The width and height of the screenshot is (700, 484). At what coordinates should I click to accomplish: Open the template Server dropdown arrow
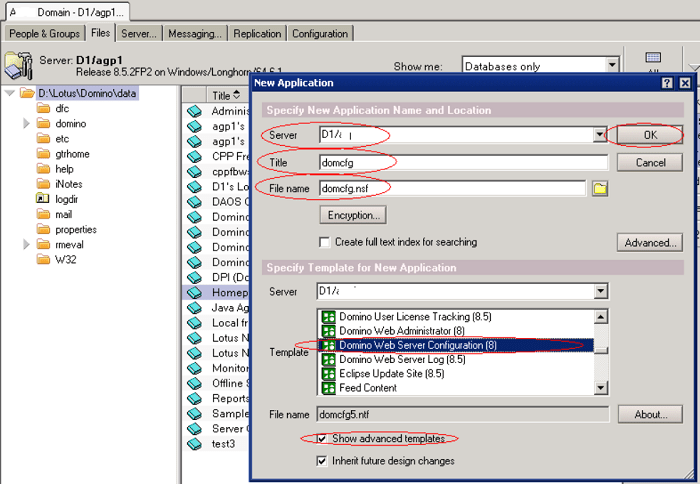601,292
